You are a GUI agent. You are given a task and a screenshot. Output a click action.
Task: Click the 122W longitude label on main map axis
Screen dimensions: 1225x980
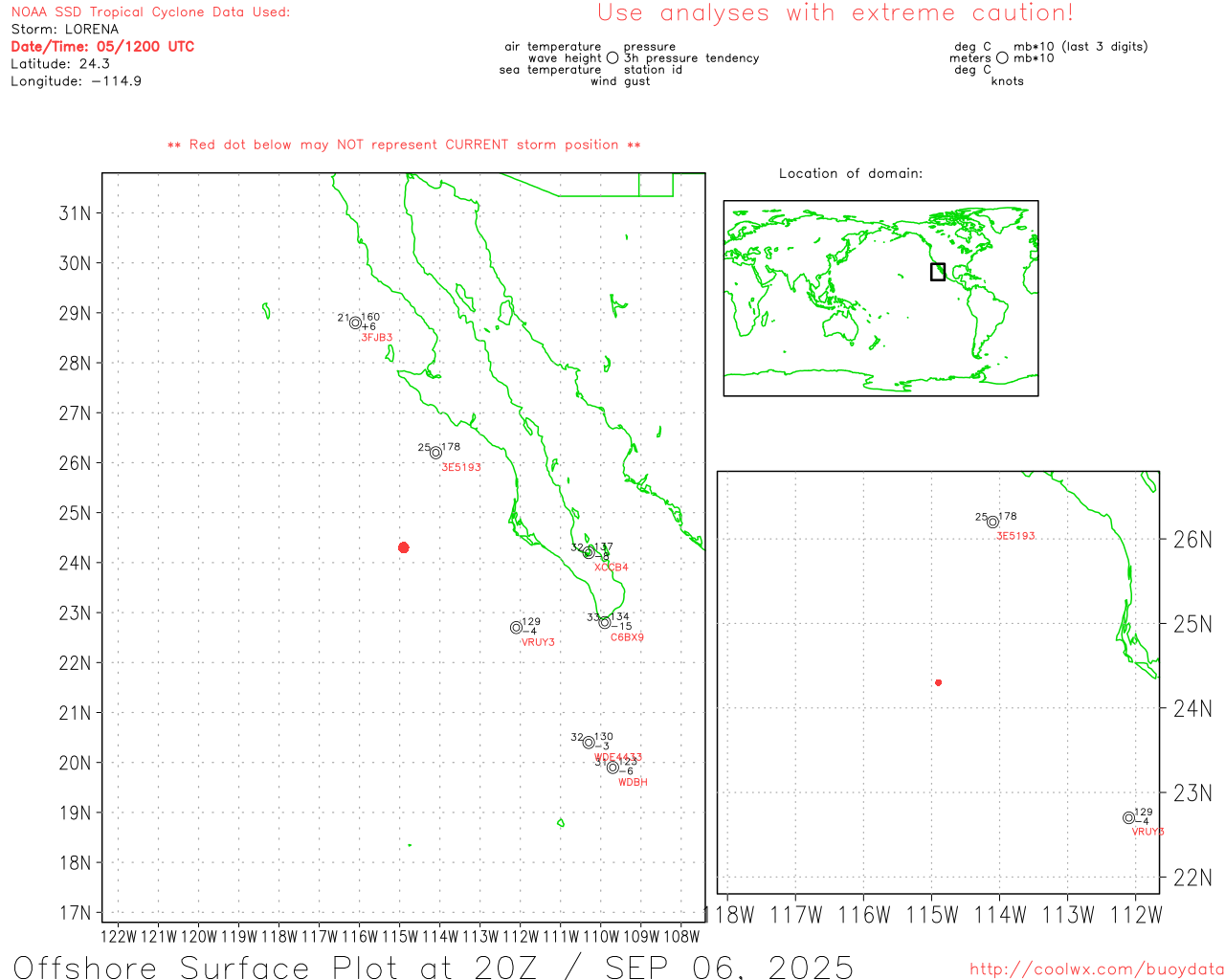click(119, 937)
